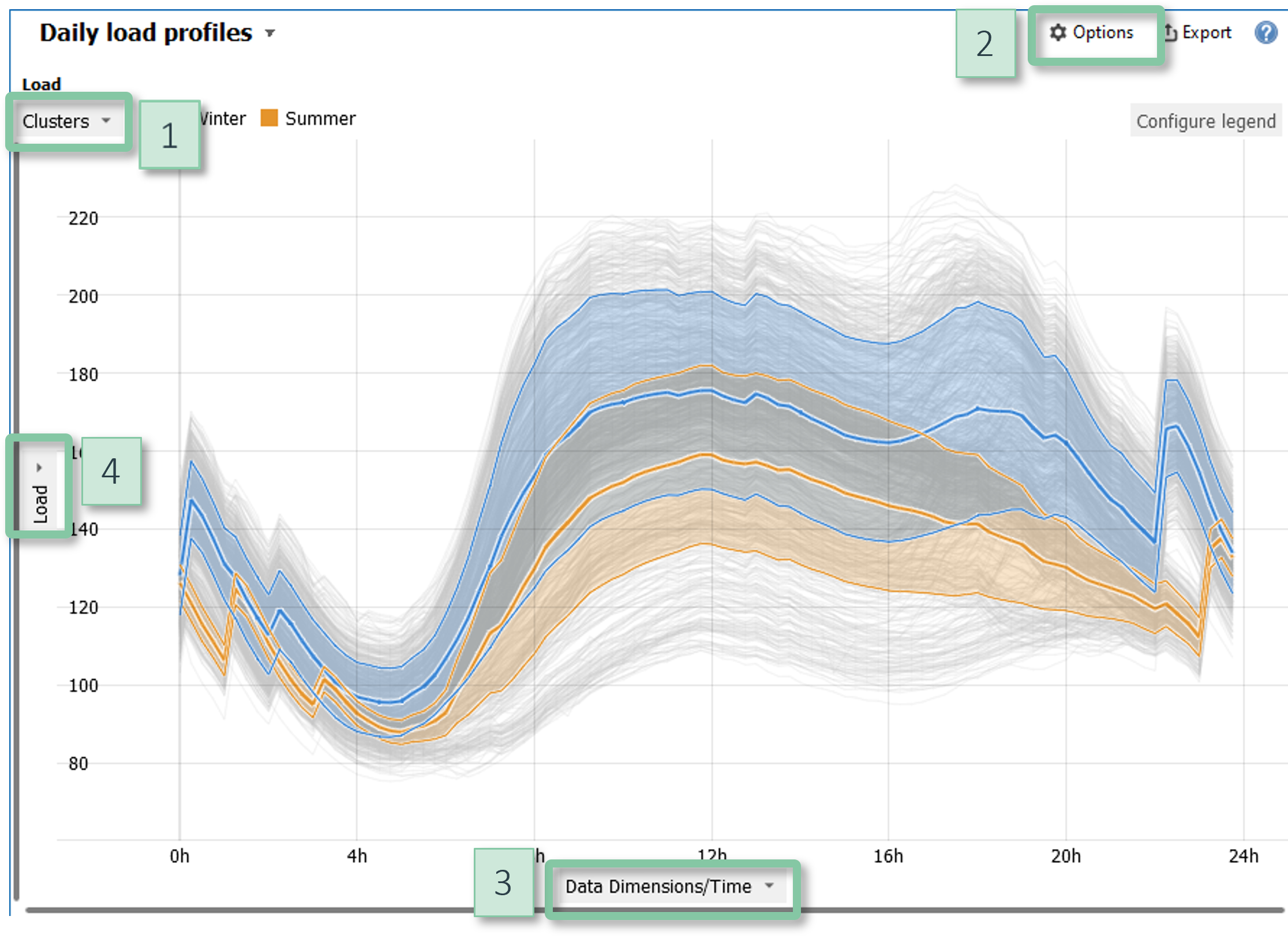Click the Daily load profiles title text
This screenshot has height=946, width=1288.
146,33
